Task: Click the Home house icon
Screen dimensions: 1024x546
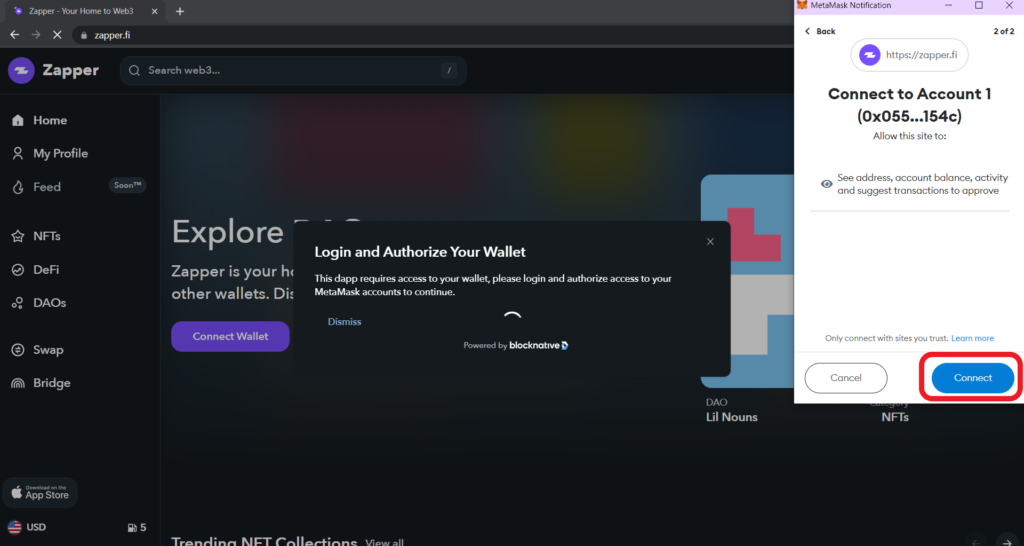Action: click(x=18, y=120)
